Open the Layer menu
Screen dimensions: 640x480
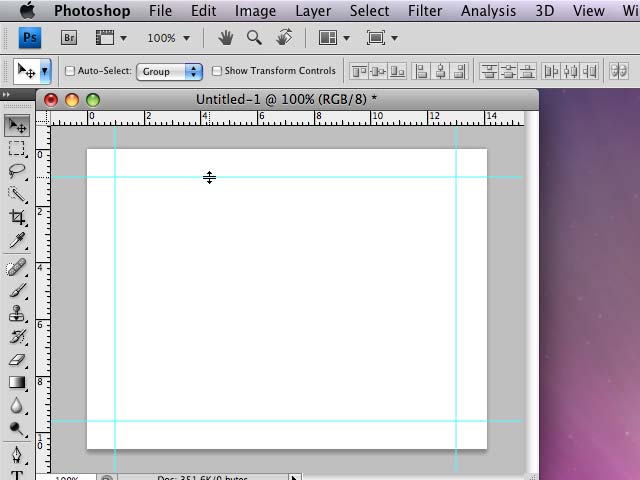313,11
